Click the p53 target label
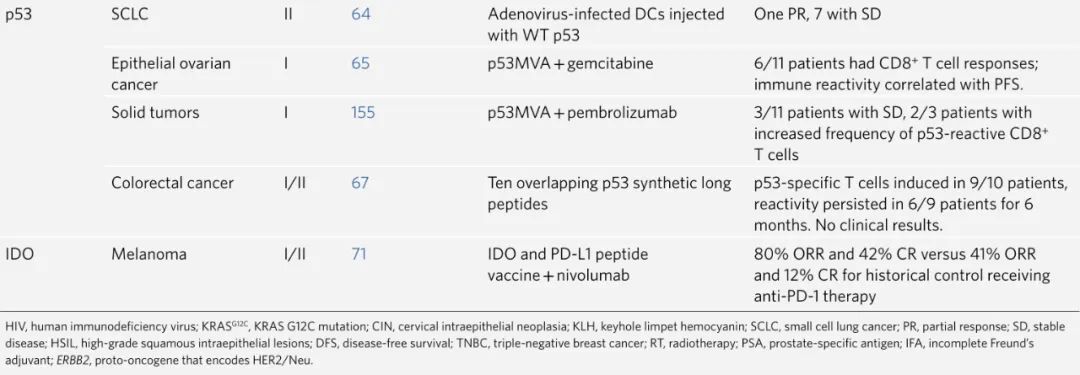This screenshot has height=375, width=1080. [18, 14]
